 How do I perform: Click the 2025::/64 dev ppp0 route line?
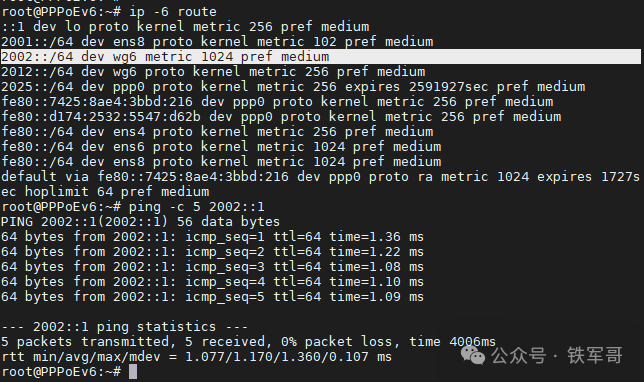click(x=293, y=87)
